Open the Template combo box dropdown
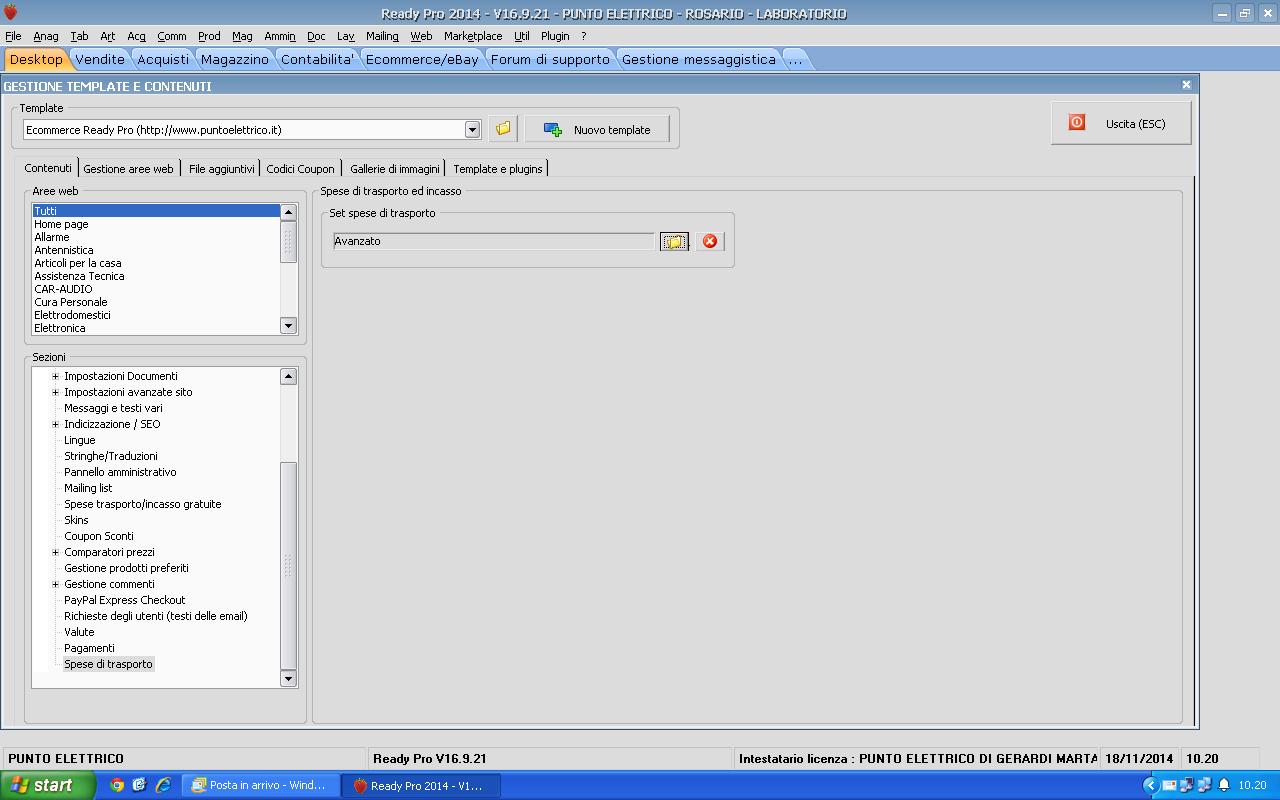The image size is (1280, 800). tap(473, 129)
